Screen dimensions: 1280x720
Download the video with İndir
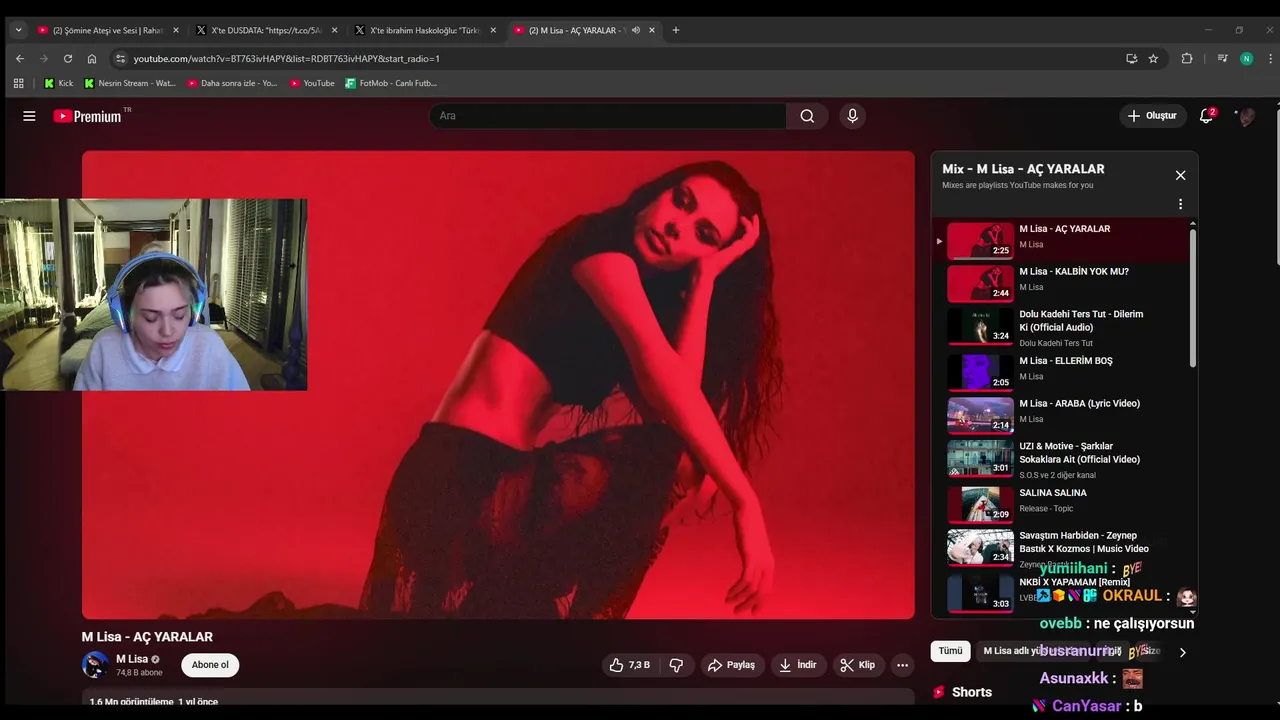coord(798,665)
